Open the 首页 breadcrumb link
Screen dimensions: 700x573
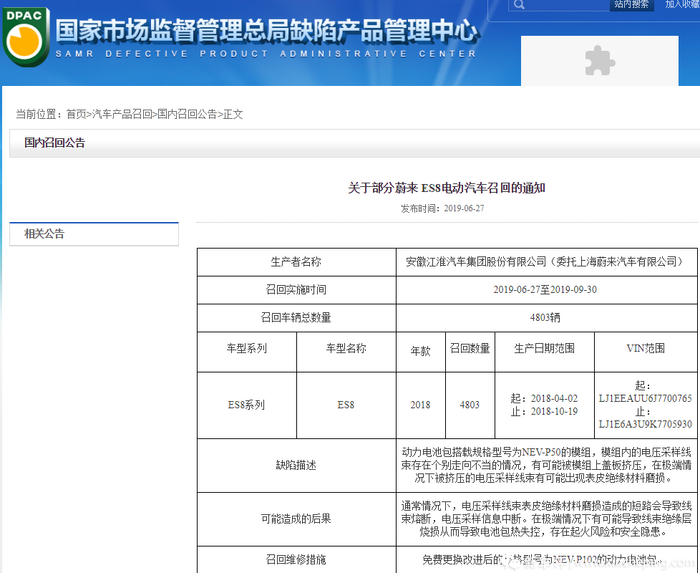(76, 114)
